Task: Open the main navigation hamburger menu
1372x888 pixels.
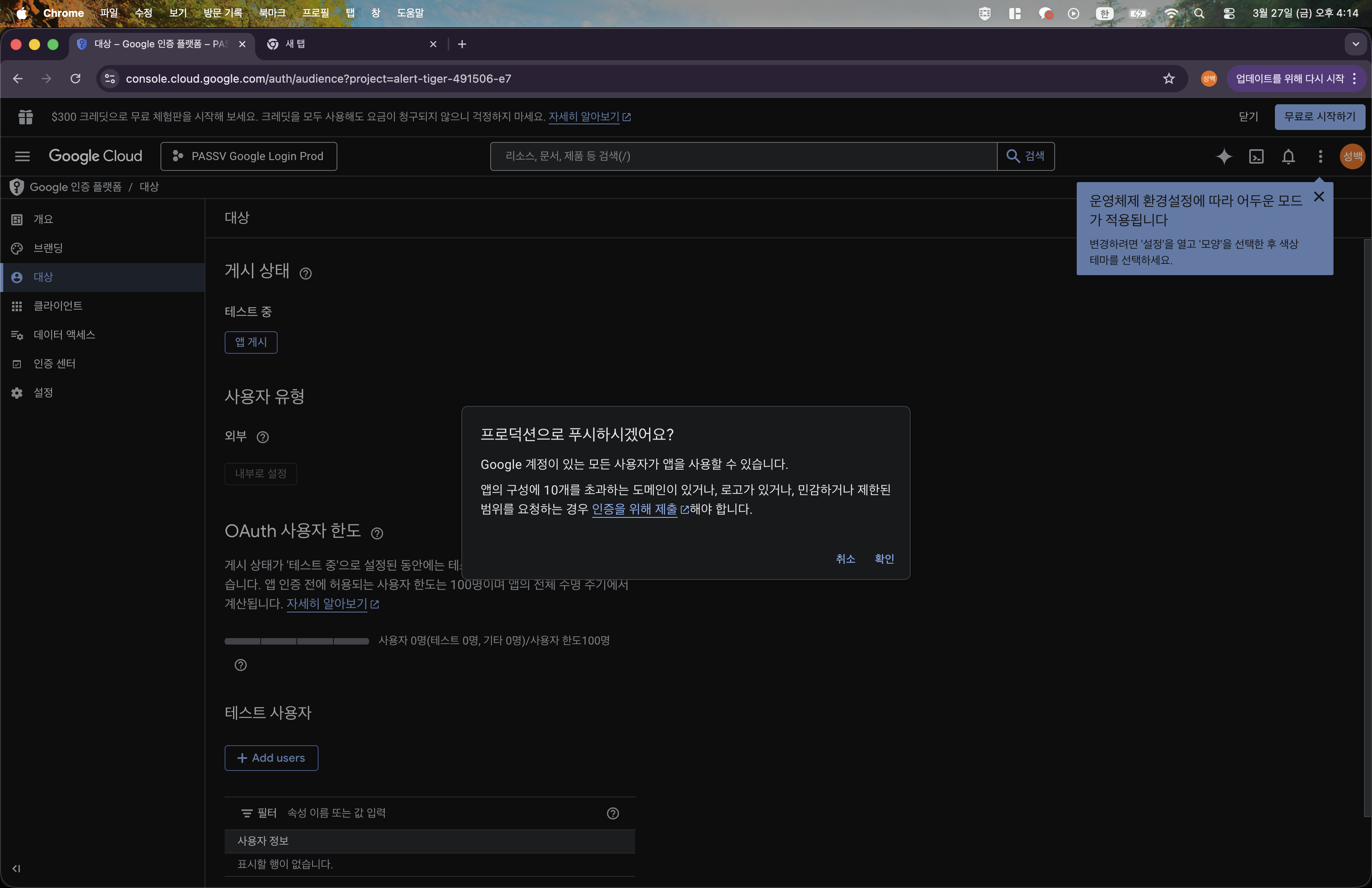Action: click(21, 156)
